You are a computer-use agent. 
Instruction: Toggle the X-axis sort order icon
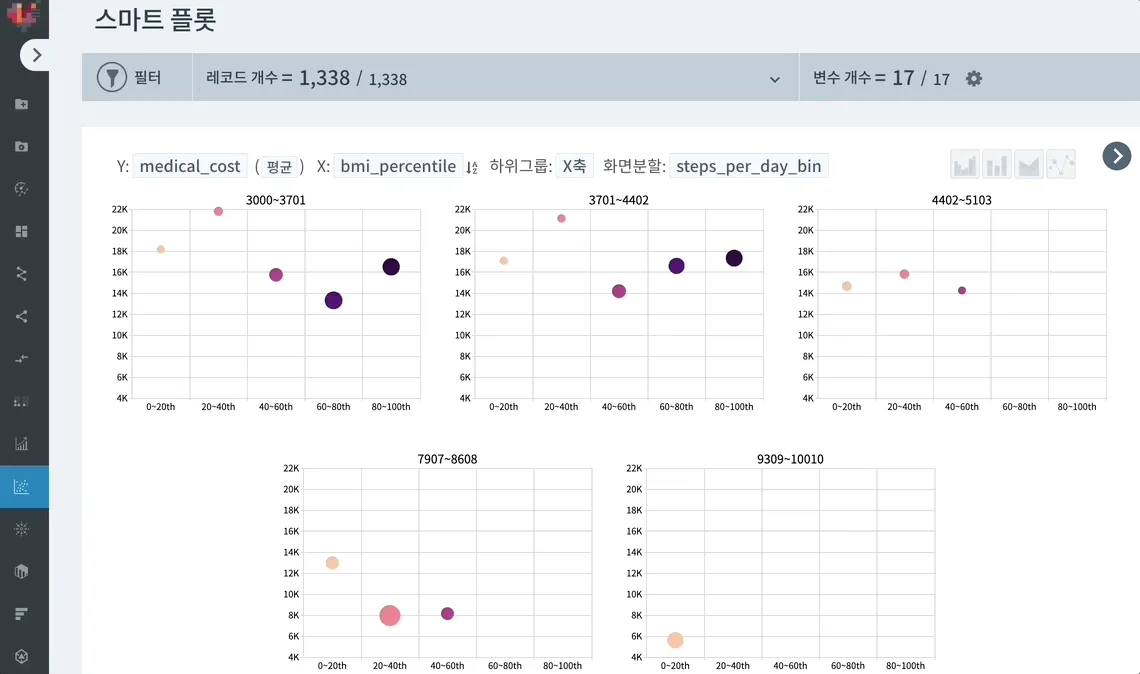472,167
